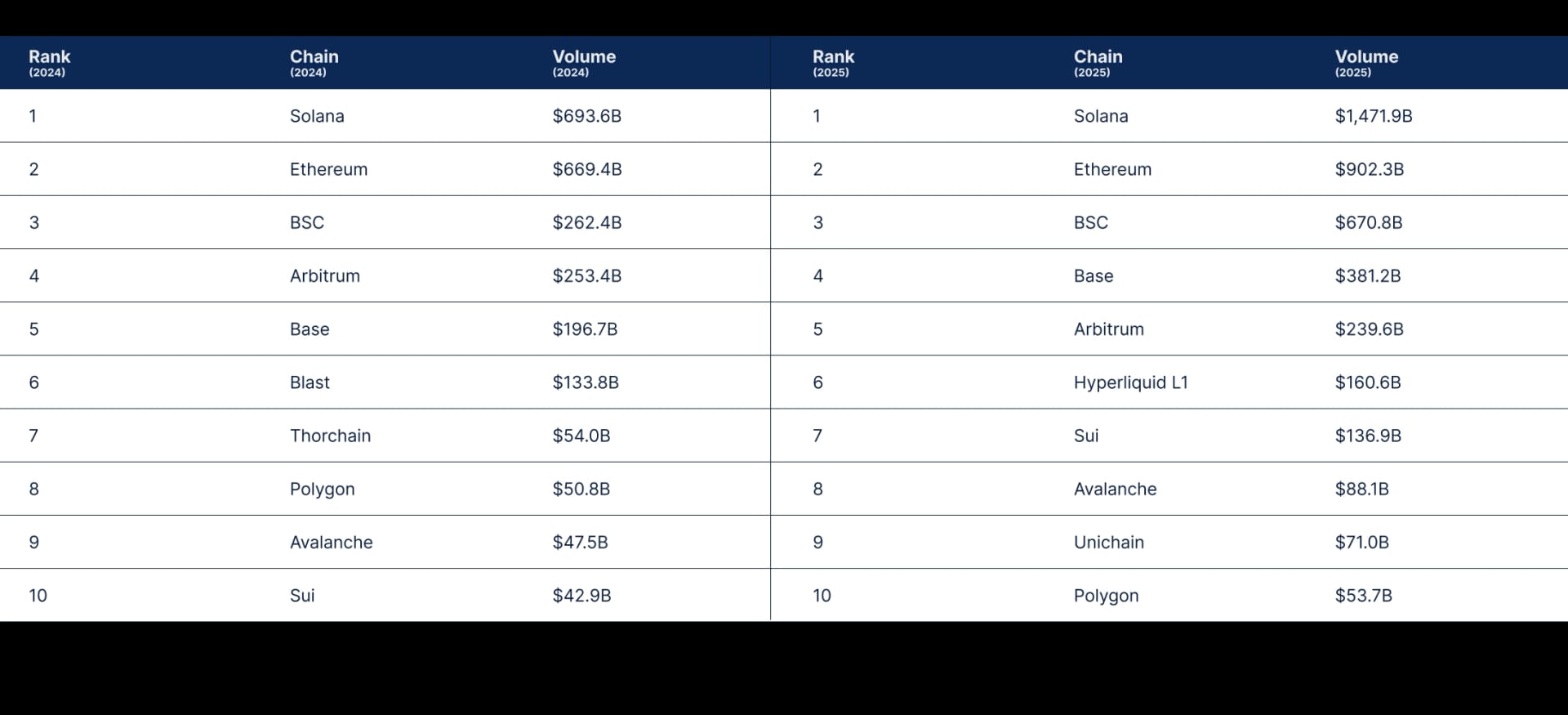Click the $53.7B Polygon volume cell
1568x715 pixels.
pyautogui.click(x=1363, y=596)
